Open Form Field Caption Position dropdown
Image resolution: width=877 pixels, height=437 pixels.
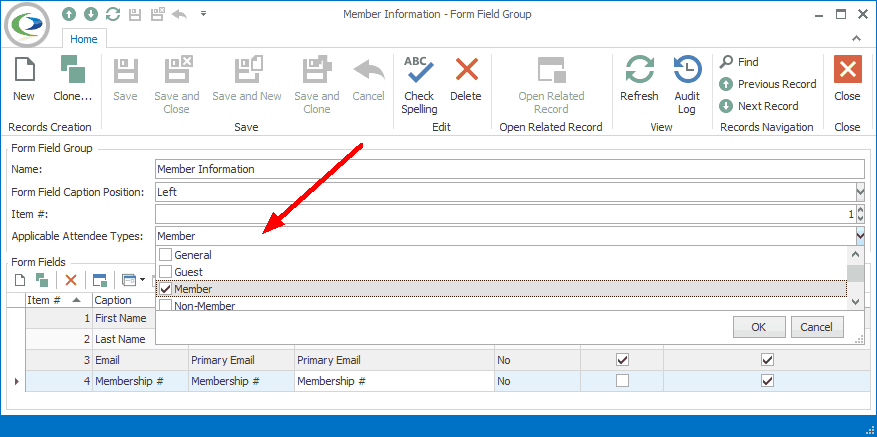tap(860, 192)
